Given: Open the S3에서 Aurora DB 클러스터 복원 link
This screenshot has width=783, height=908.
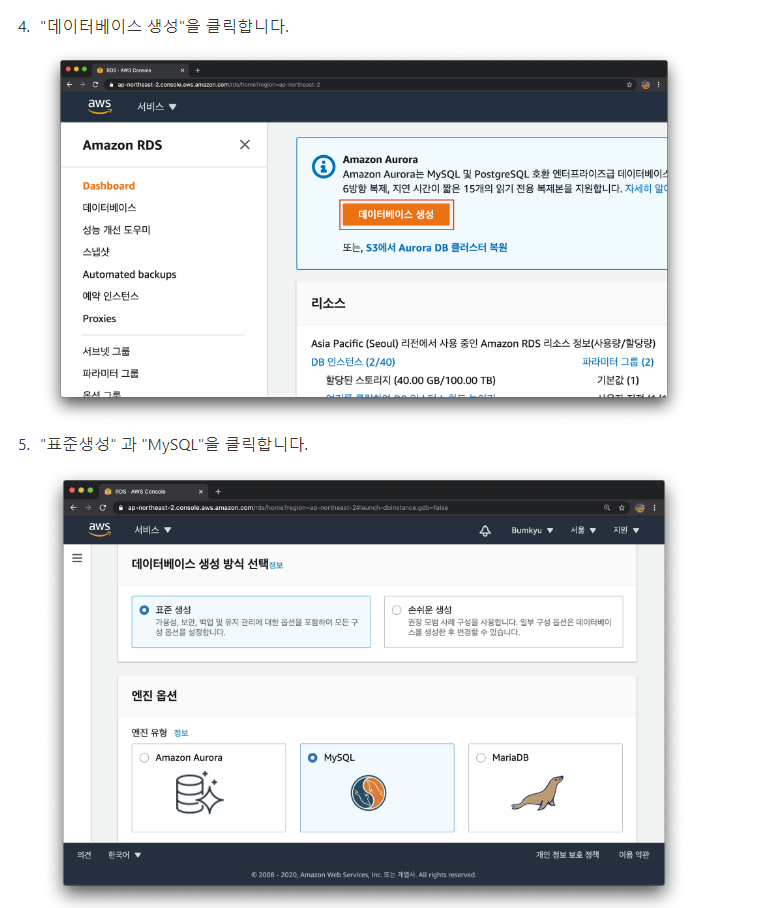Looking at the screenshot, I should point(436,248).
